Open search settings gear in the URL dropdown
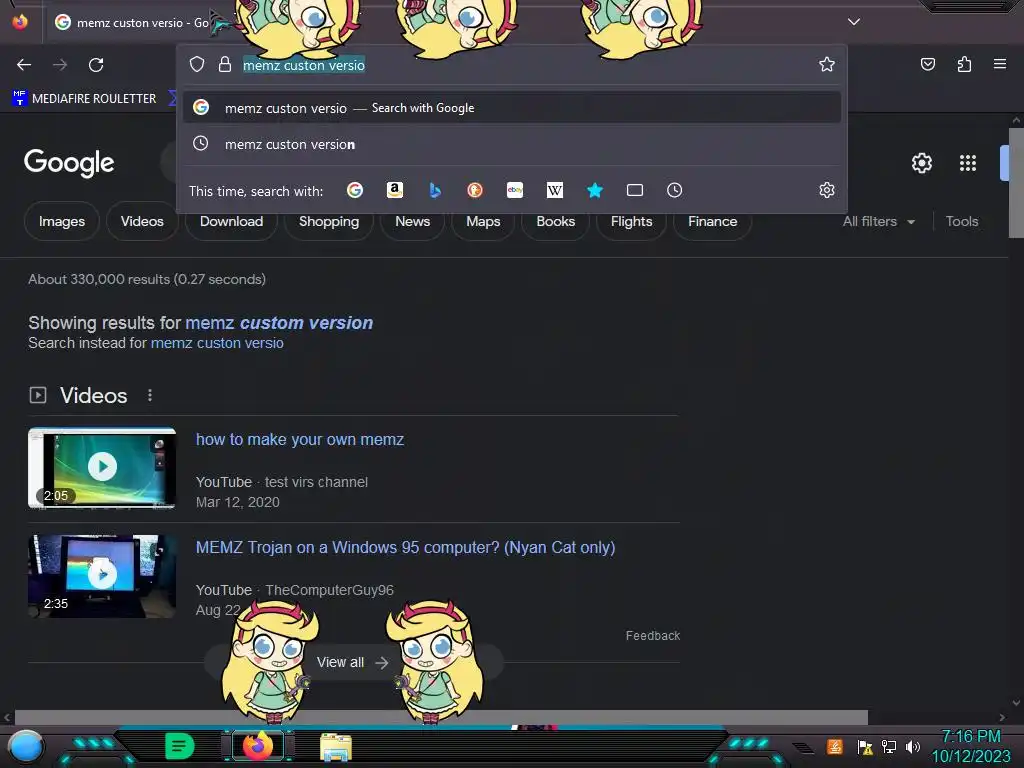 [x=827, y=190]
